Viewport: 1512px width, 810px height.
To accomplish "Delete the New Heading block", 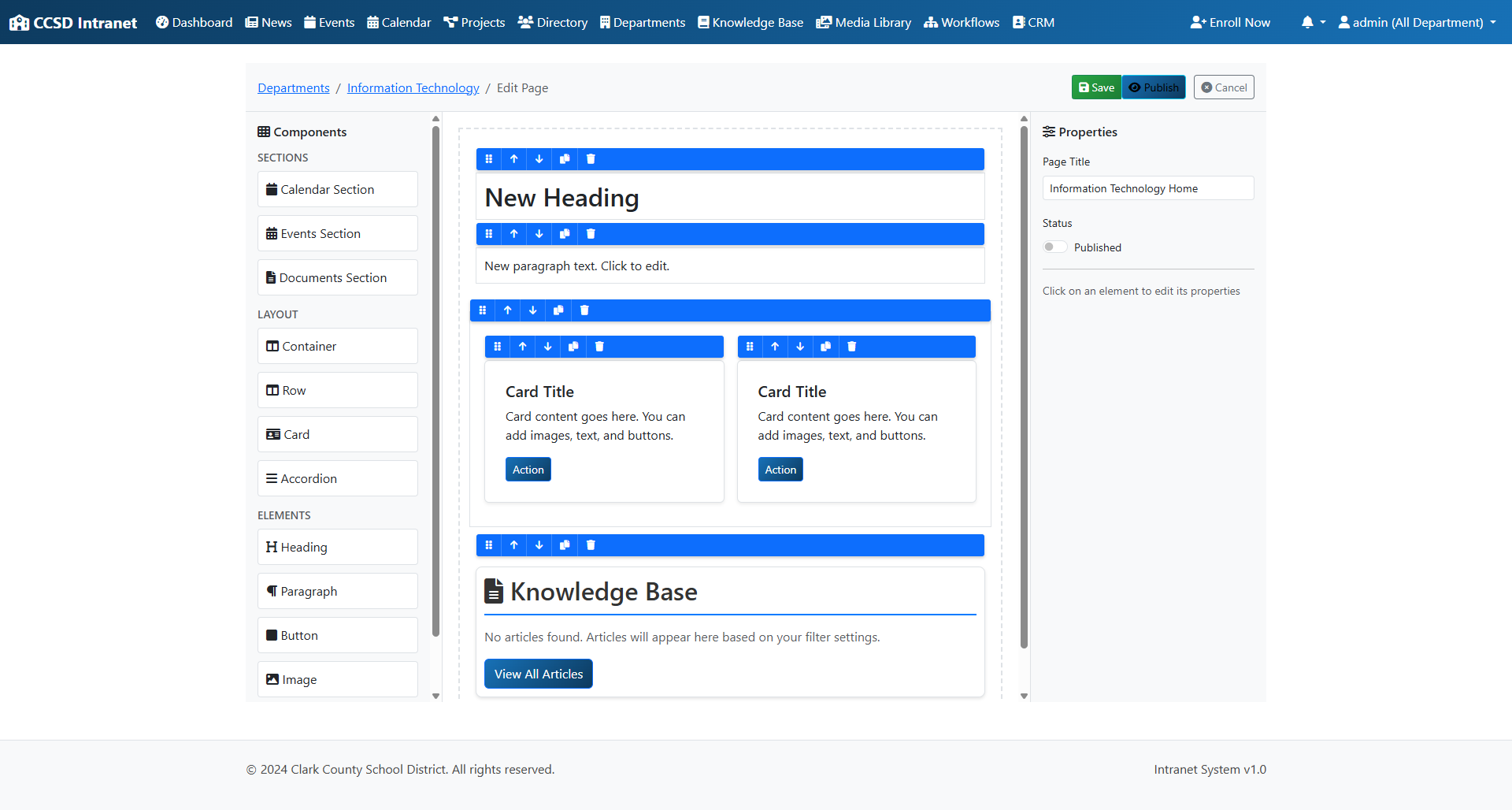I will click(591, 159).
